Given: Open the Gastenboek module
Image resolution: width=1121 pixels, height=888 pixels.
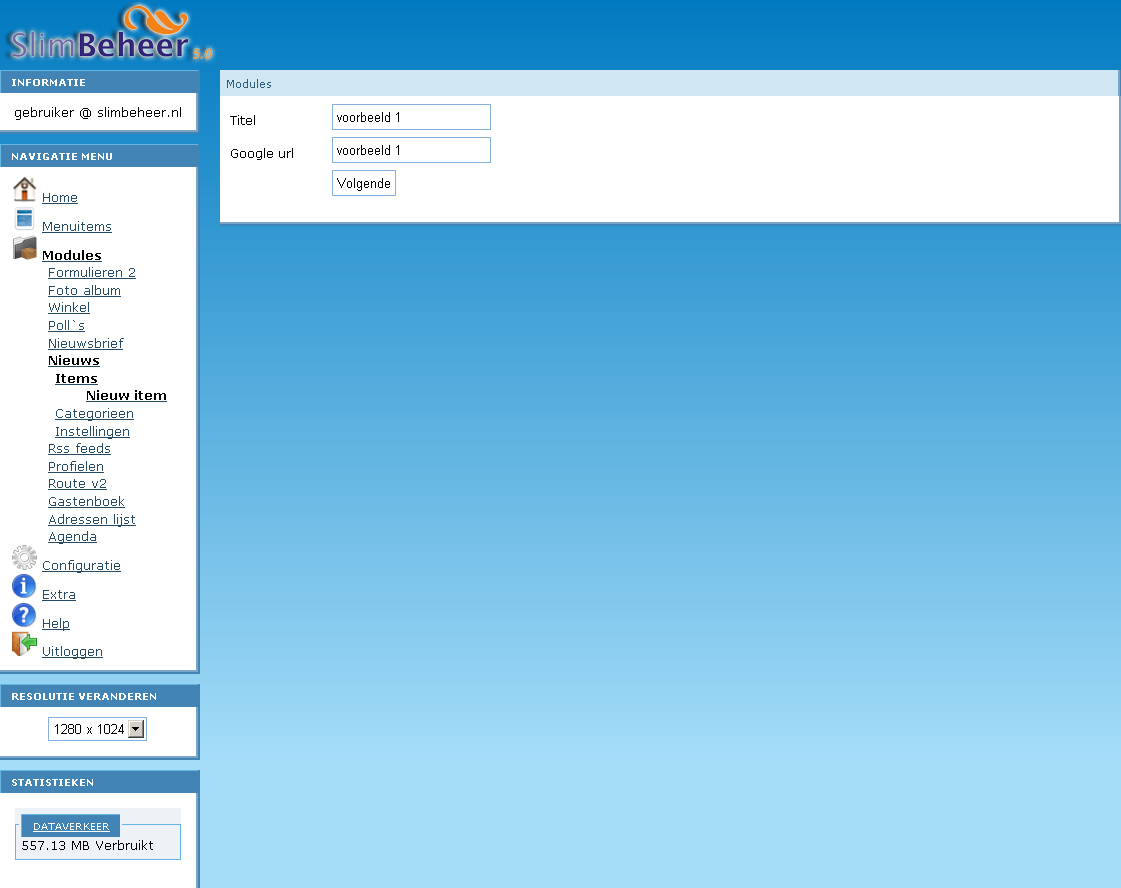Looking at the screenshot, I should point(87,501).
